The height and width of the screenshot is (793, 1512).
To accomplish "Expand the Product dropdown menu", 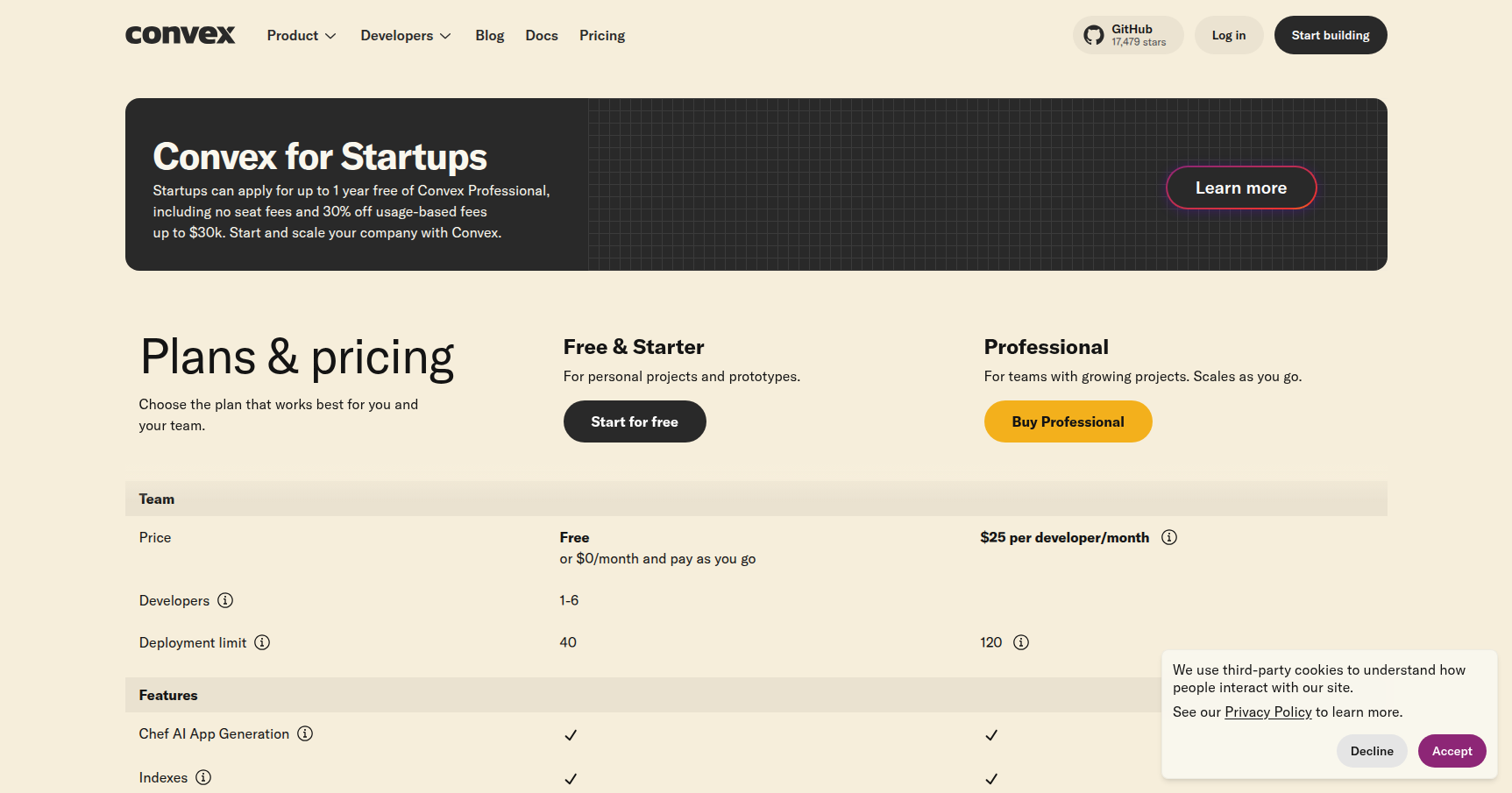I will click(301, 35).
